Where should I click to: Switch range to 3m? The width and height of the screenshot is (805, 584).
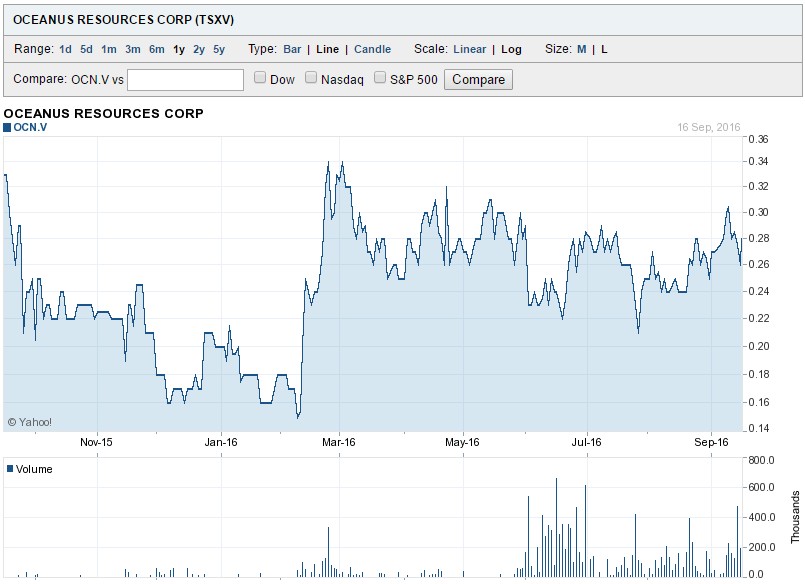coord(133,49)
